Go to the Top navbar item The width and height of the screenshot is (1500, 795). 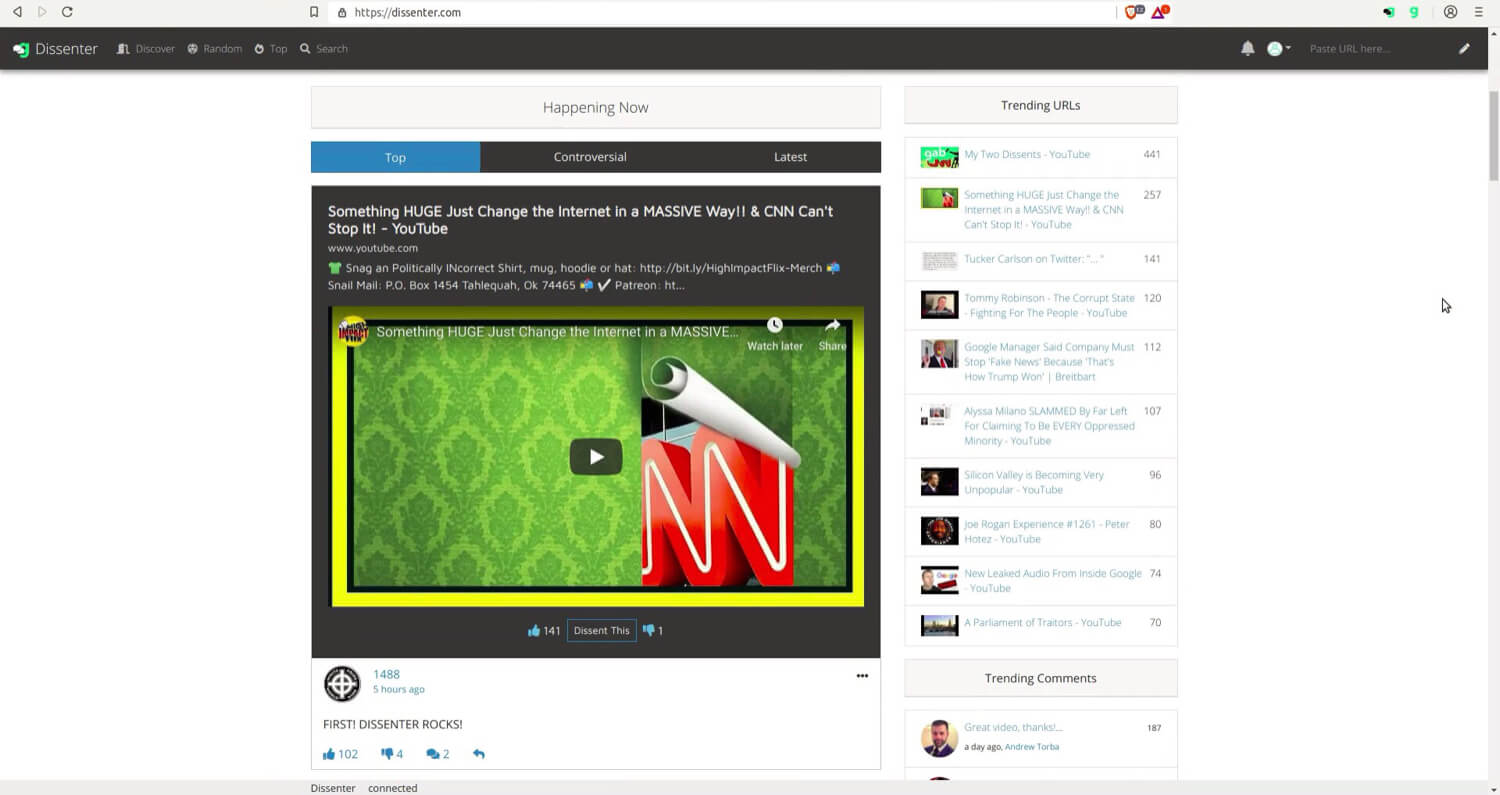pos(270,48)
